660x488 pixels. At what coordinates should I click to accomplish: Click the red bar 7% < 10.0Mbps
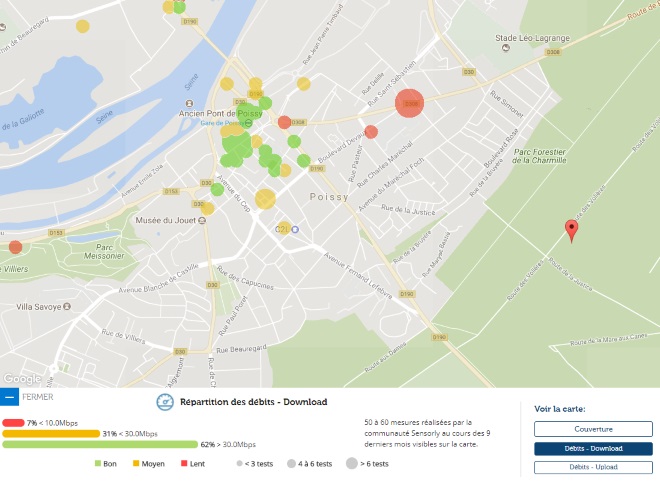click(x=13, y=423)
